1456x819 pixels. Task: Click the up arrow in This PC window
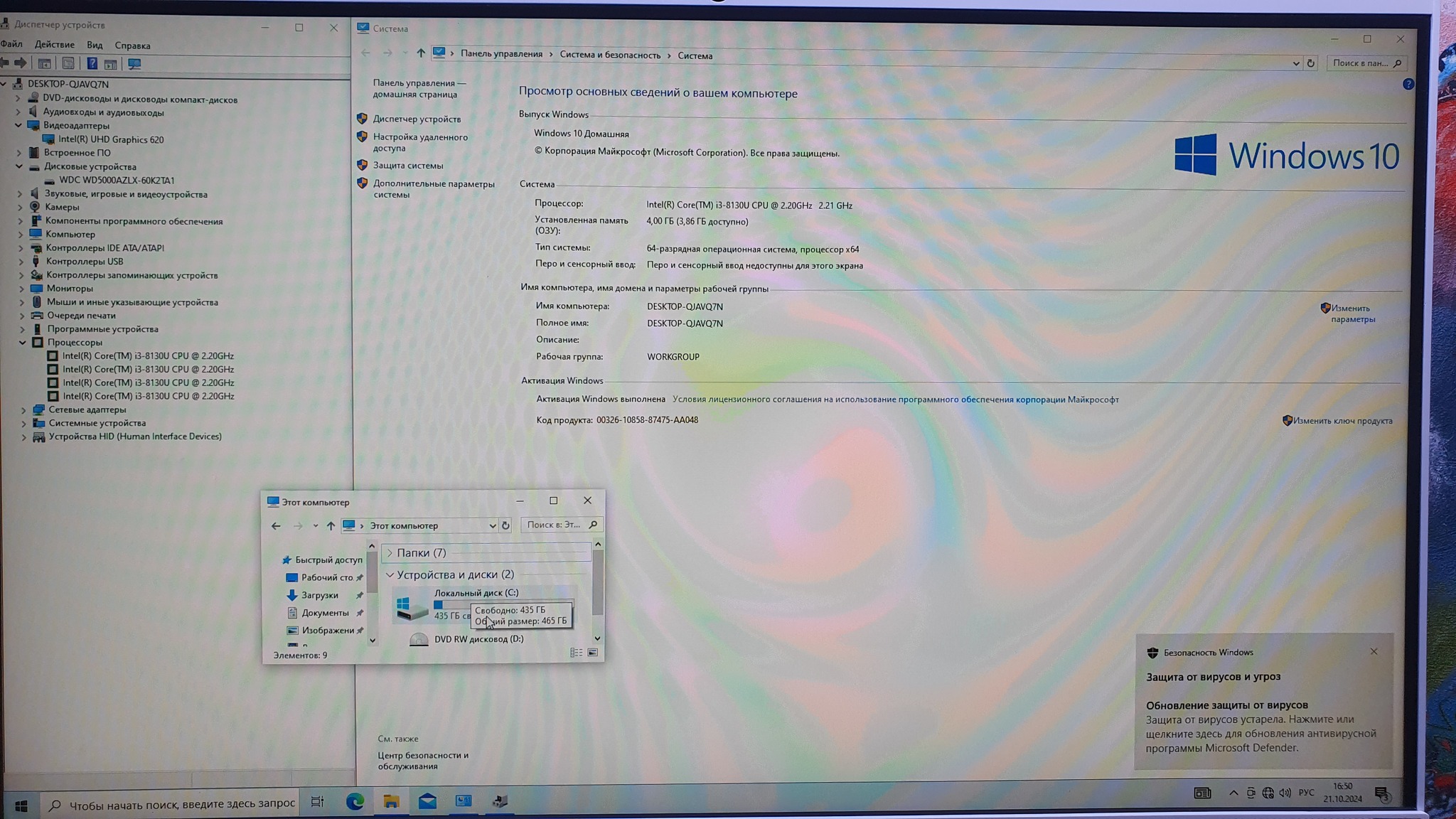click(331, 526)
